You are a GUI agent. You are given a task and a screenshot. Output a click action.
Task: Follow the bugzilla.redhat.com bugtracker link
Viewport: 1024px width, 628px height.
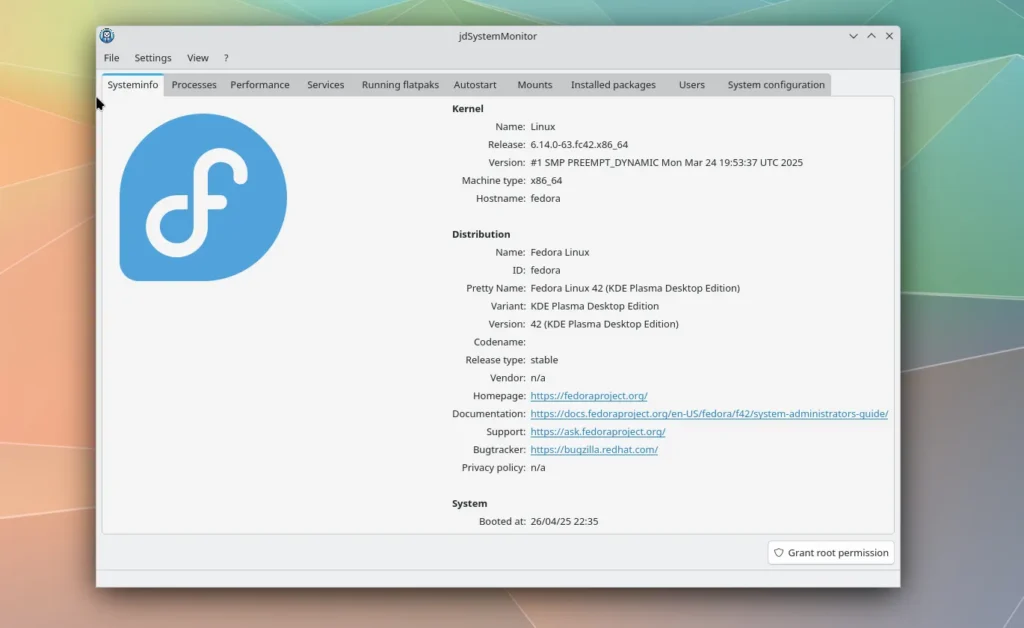coord(593,450)
